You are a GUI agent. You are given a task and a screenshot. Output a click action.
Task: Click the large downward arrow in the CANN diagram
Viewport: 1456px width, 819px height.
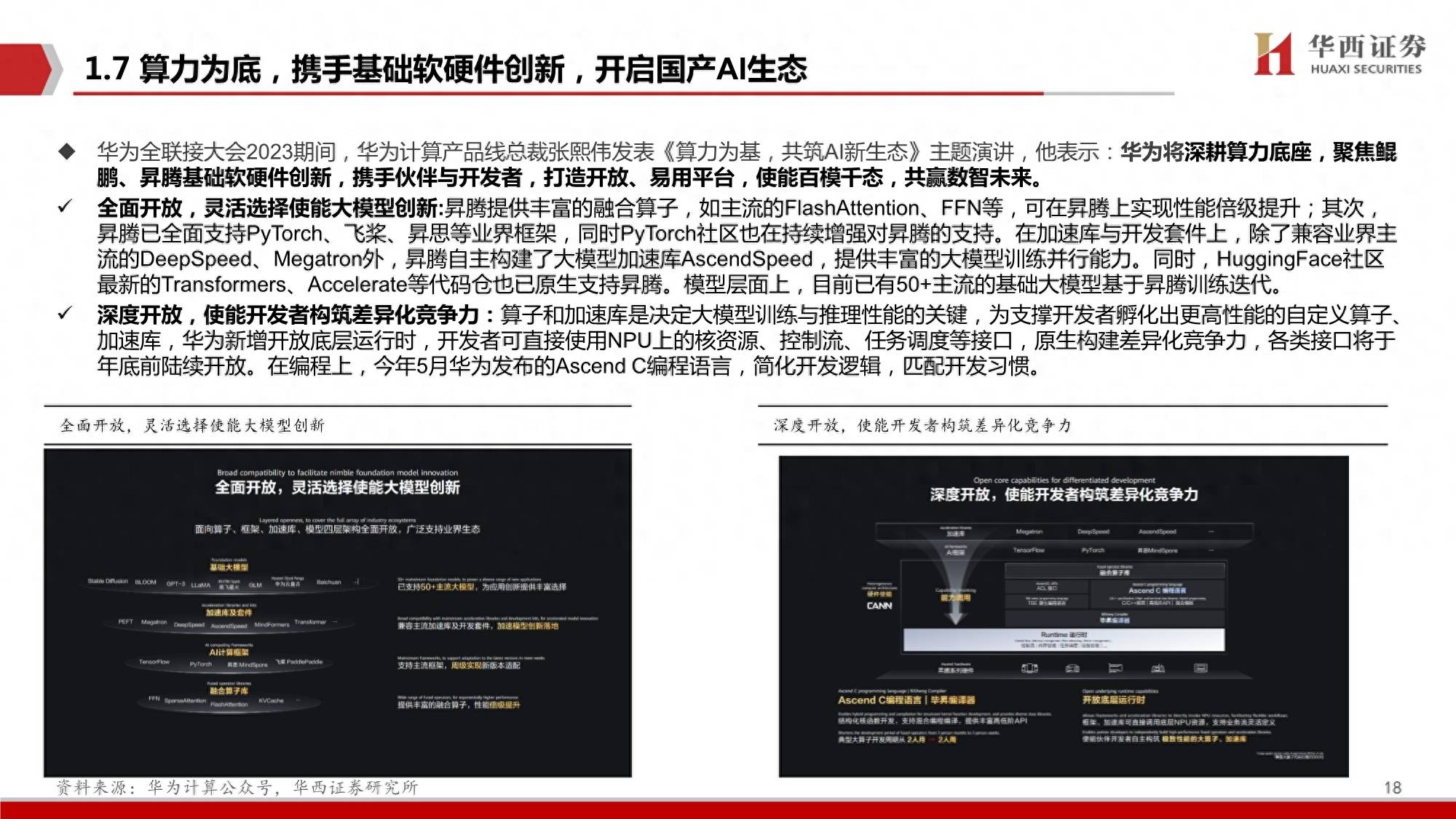tap(955, 575)
